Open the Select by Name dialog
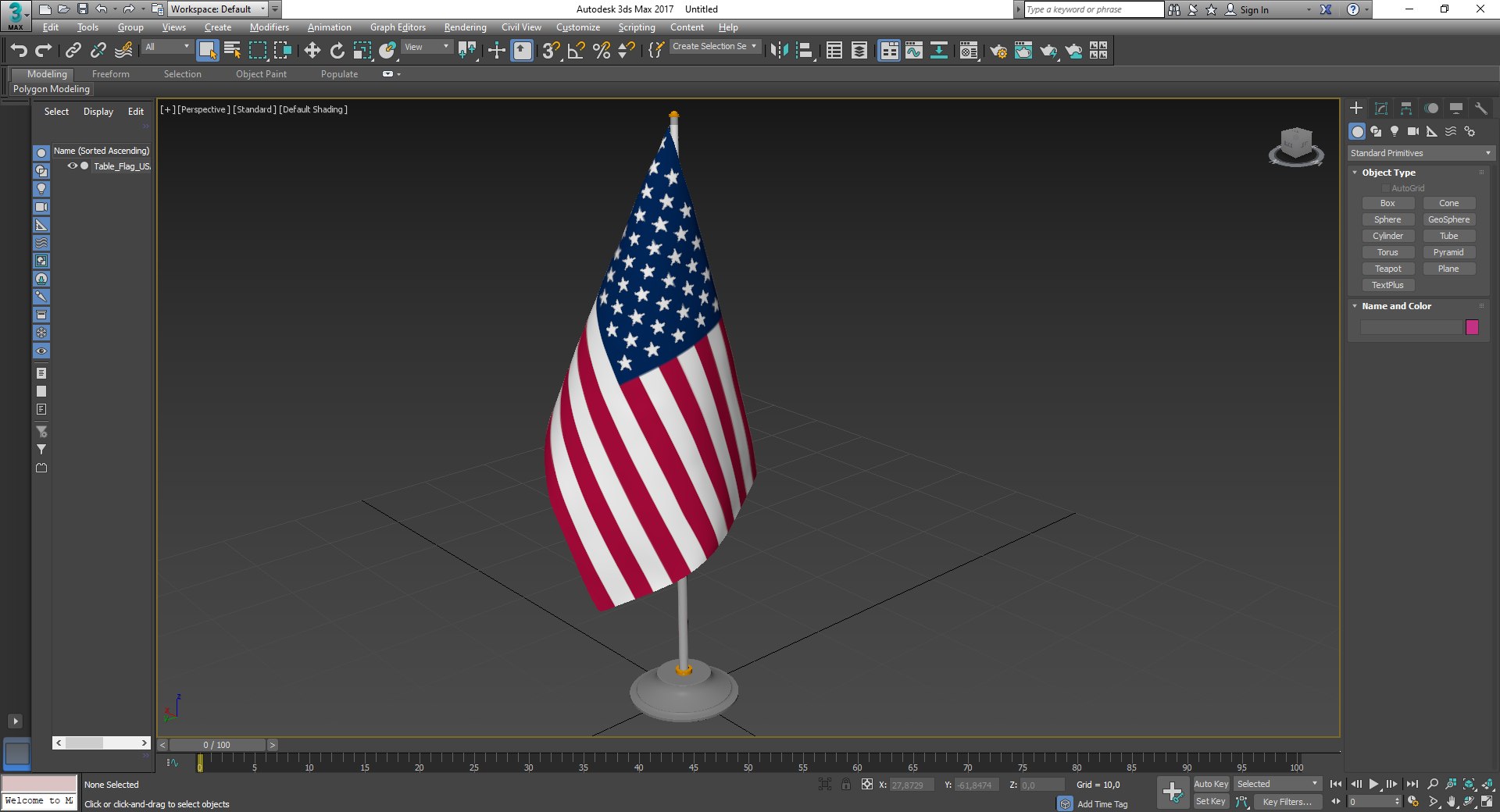 click(232, 51)
